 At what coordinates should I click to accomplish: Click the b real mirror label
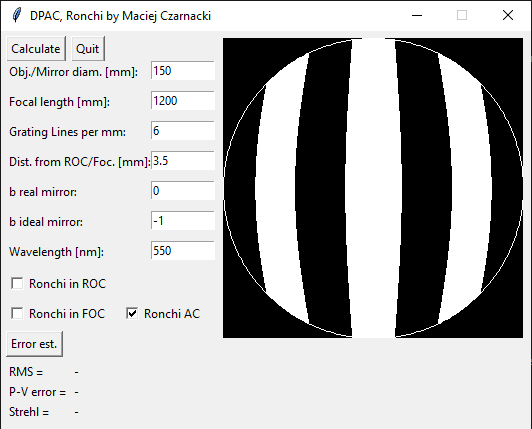click(x=43, y=192)
